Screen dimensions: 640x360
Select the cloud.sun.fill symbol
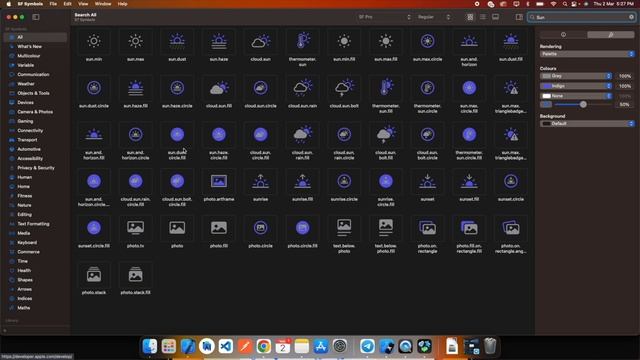coord(219,88)
